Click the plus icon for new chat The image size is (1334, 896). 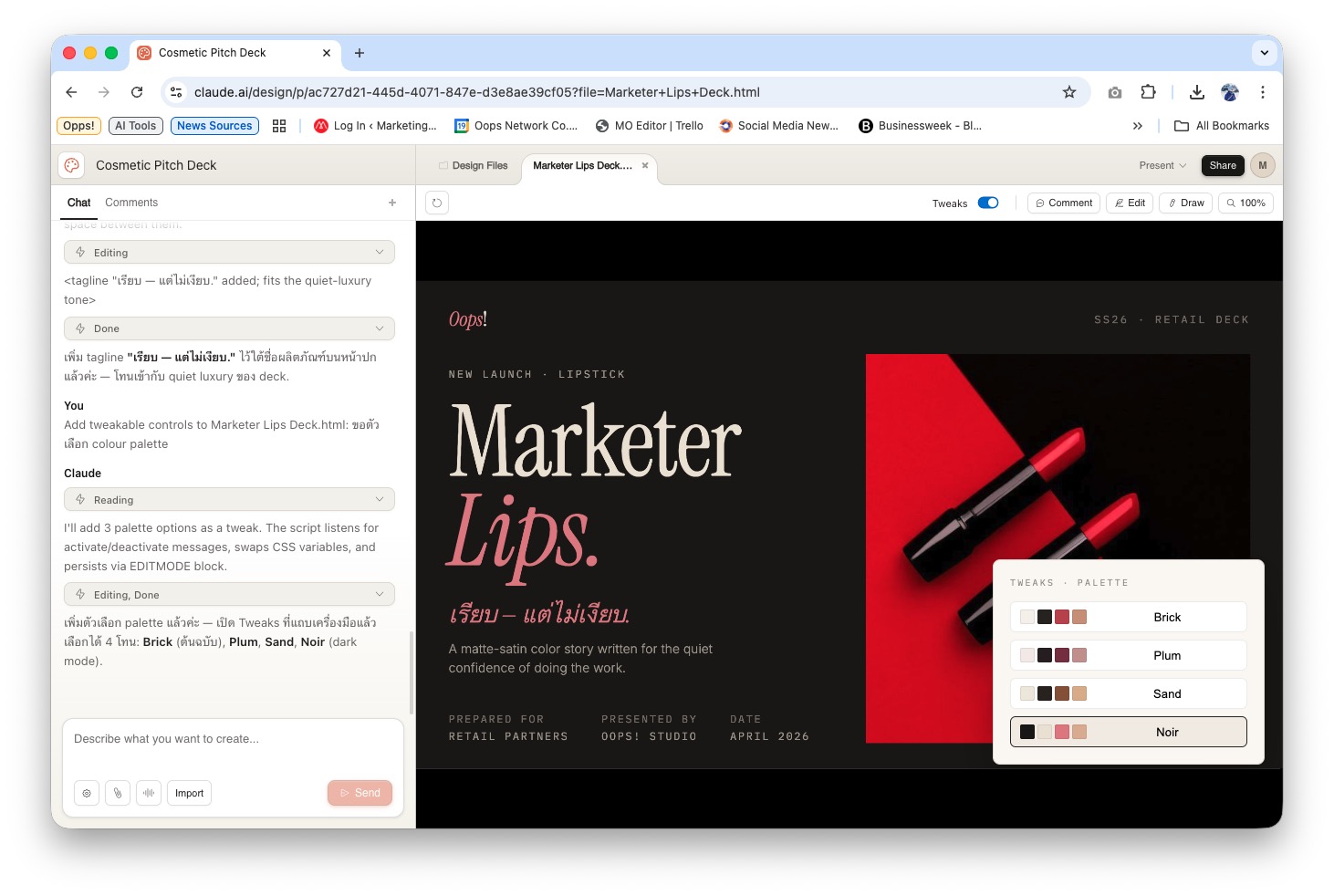pyautogui.click(x=392, y=203)
